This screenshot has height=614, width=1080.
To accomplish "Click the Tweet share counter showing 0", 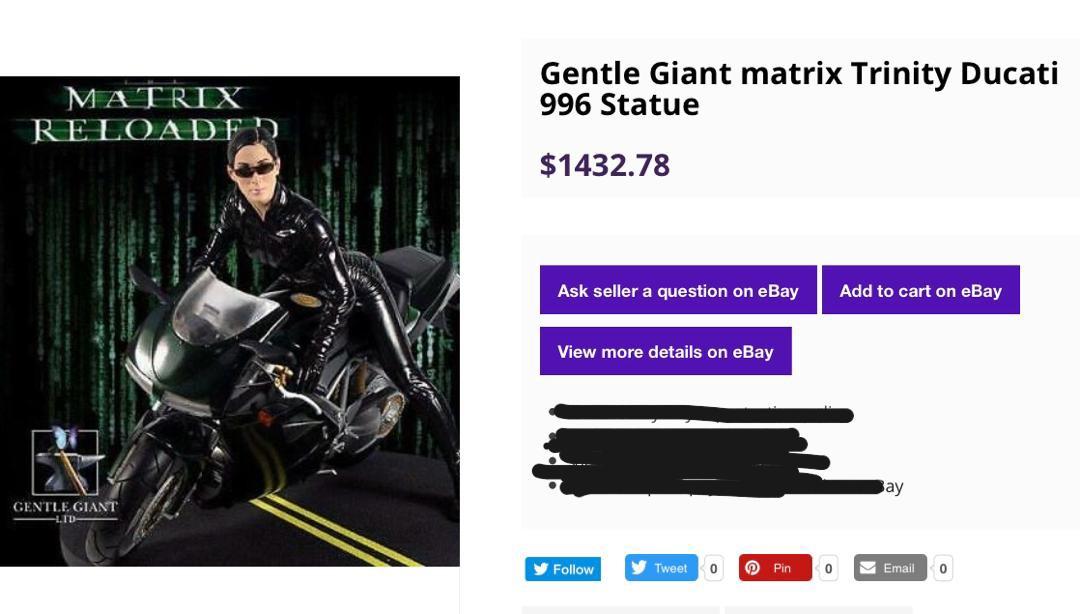I will coord(713,568).
